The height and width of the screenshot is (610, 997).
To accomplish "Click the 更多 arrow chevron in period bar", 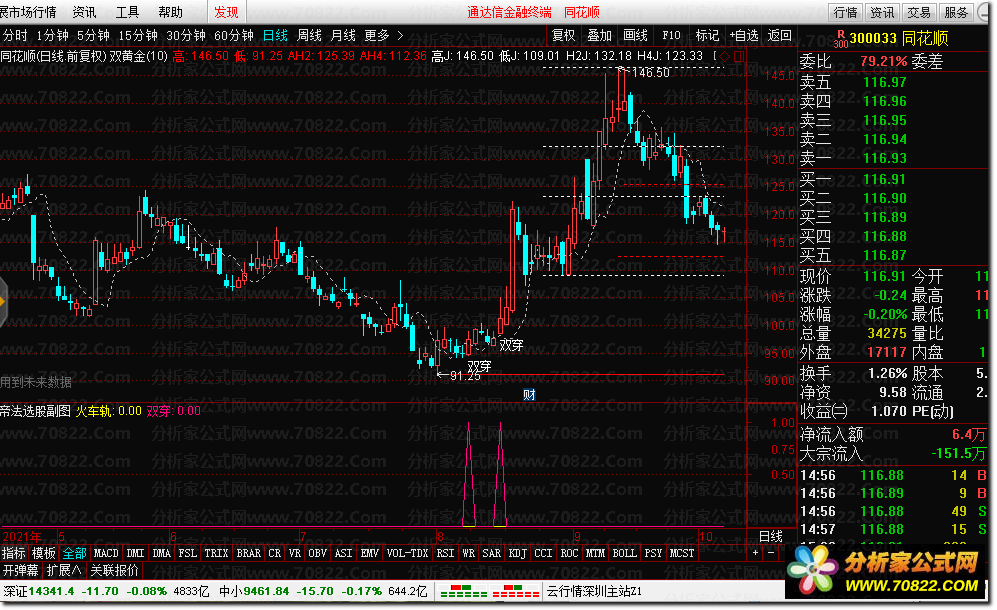I will point(400,36).
